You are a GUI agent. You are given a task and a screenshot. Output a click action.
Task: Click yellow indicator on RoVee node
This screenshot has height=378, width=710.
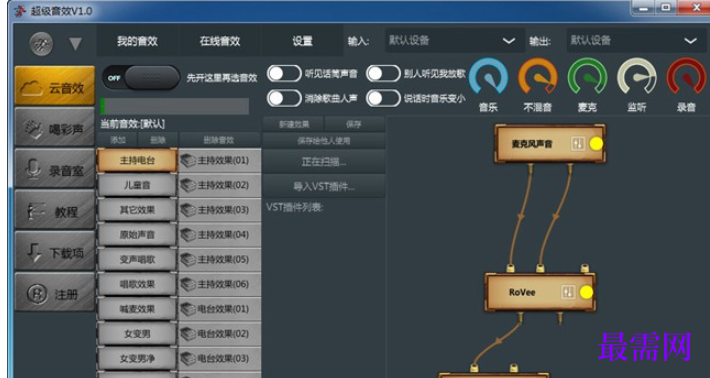[x=586, y=292]
